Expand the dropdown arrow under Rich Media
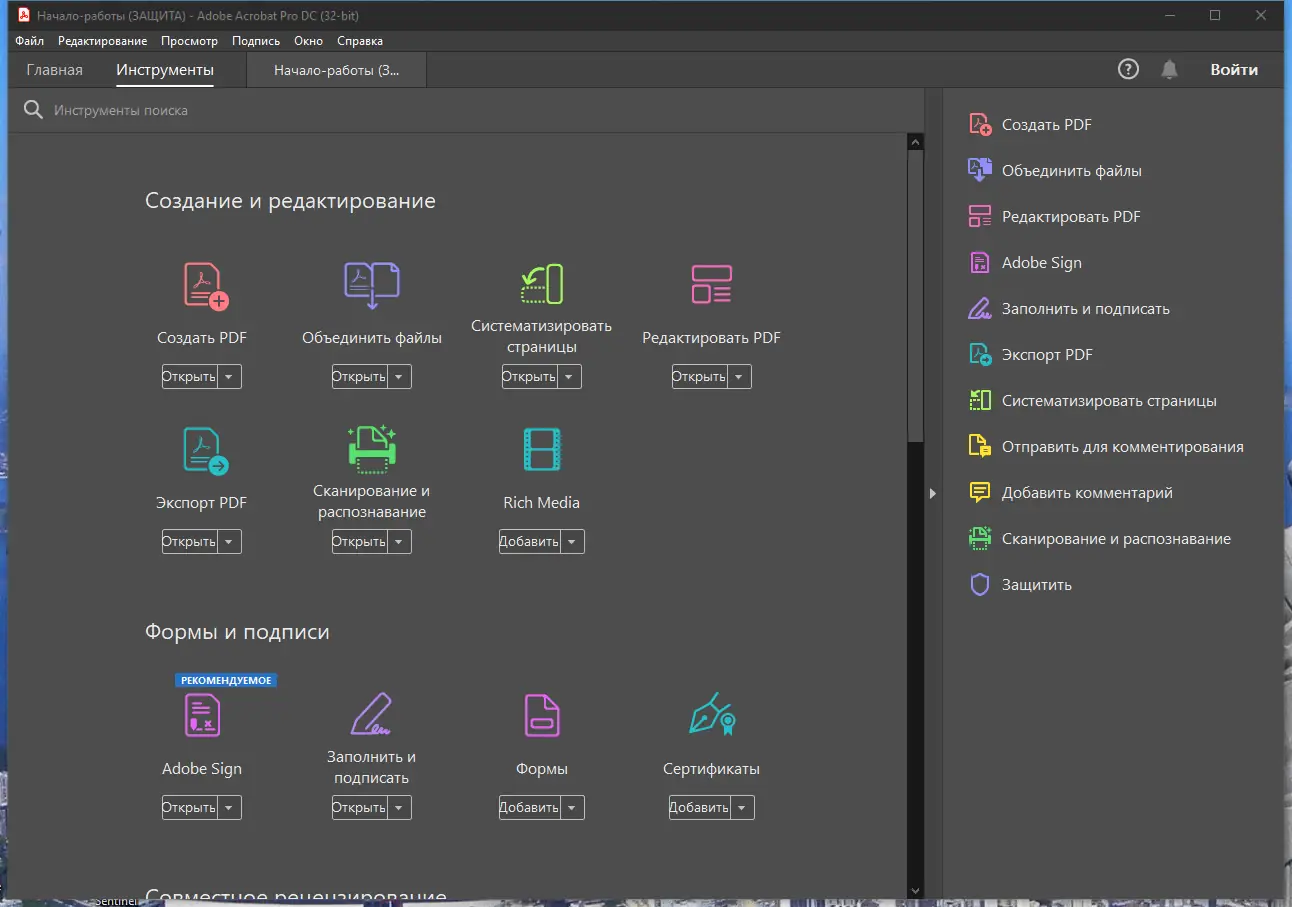The height and width of the screenshot is (907, 1292). (571, 542)
